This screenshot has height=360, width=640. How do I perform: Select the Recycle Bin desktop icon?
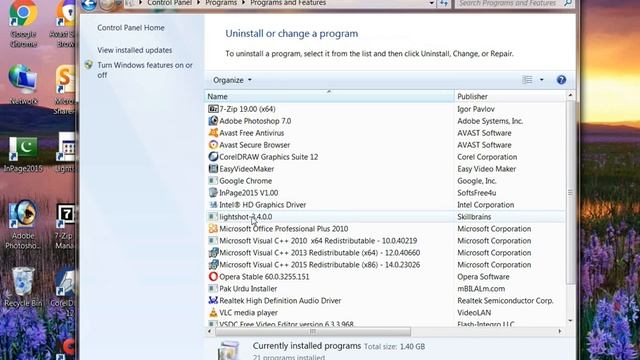coord(23,287)
